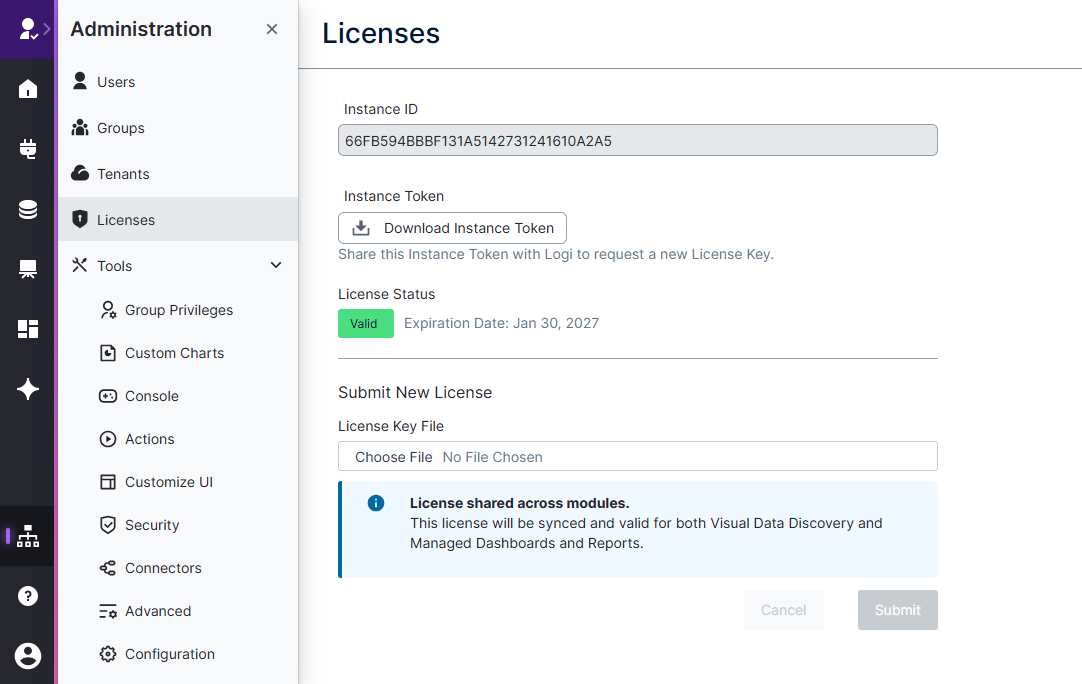Collapse the Tools section chevron
This screenshot has width=1082, height=684.
pos(275,265)
